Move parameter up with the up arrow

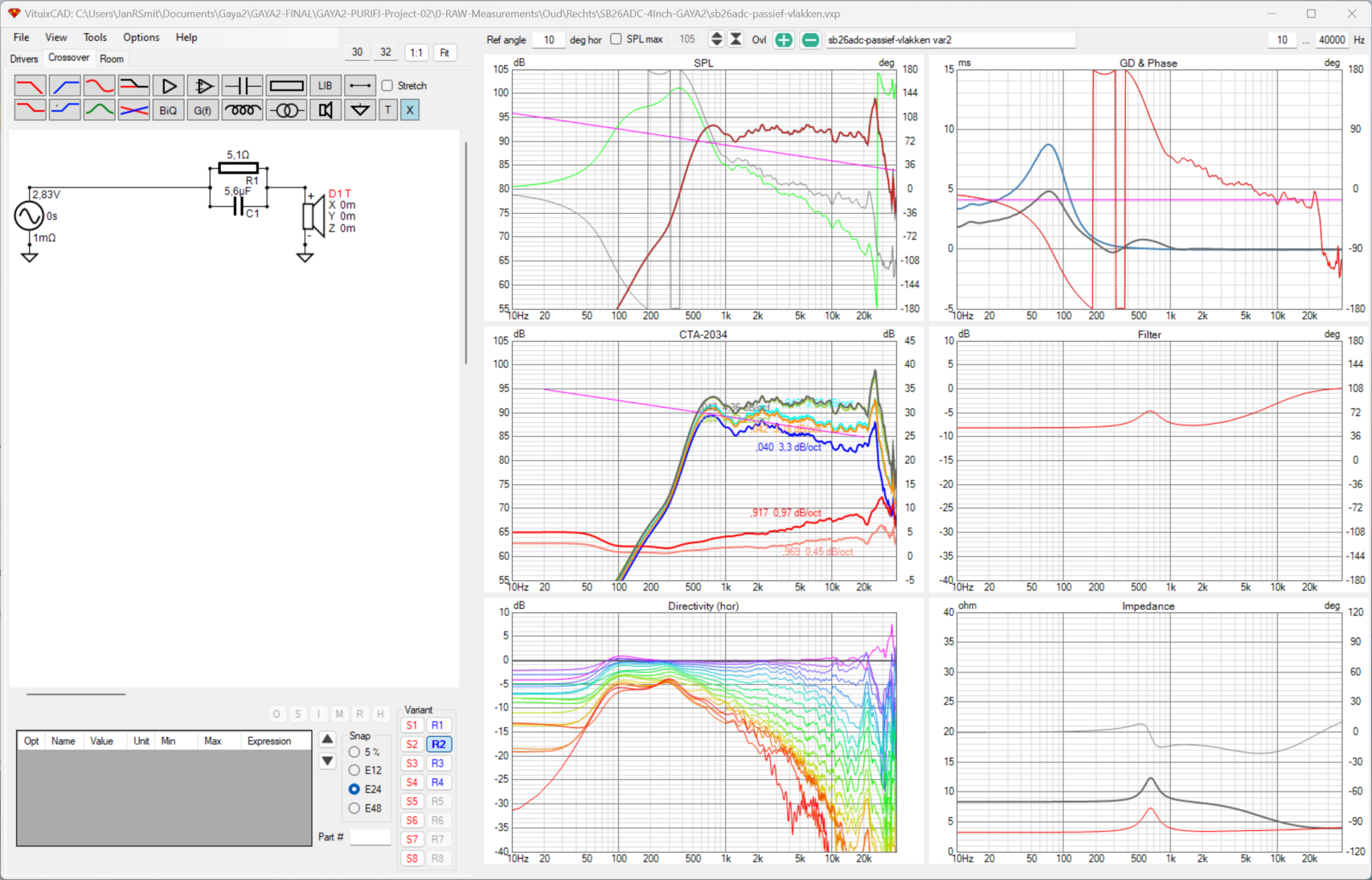point(327,739)
